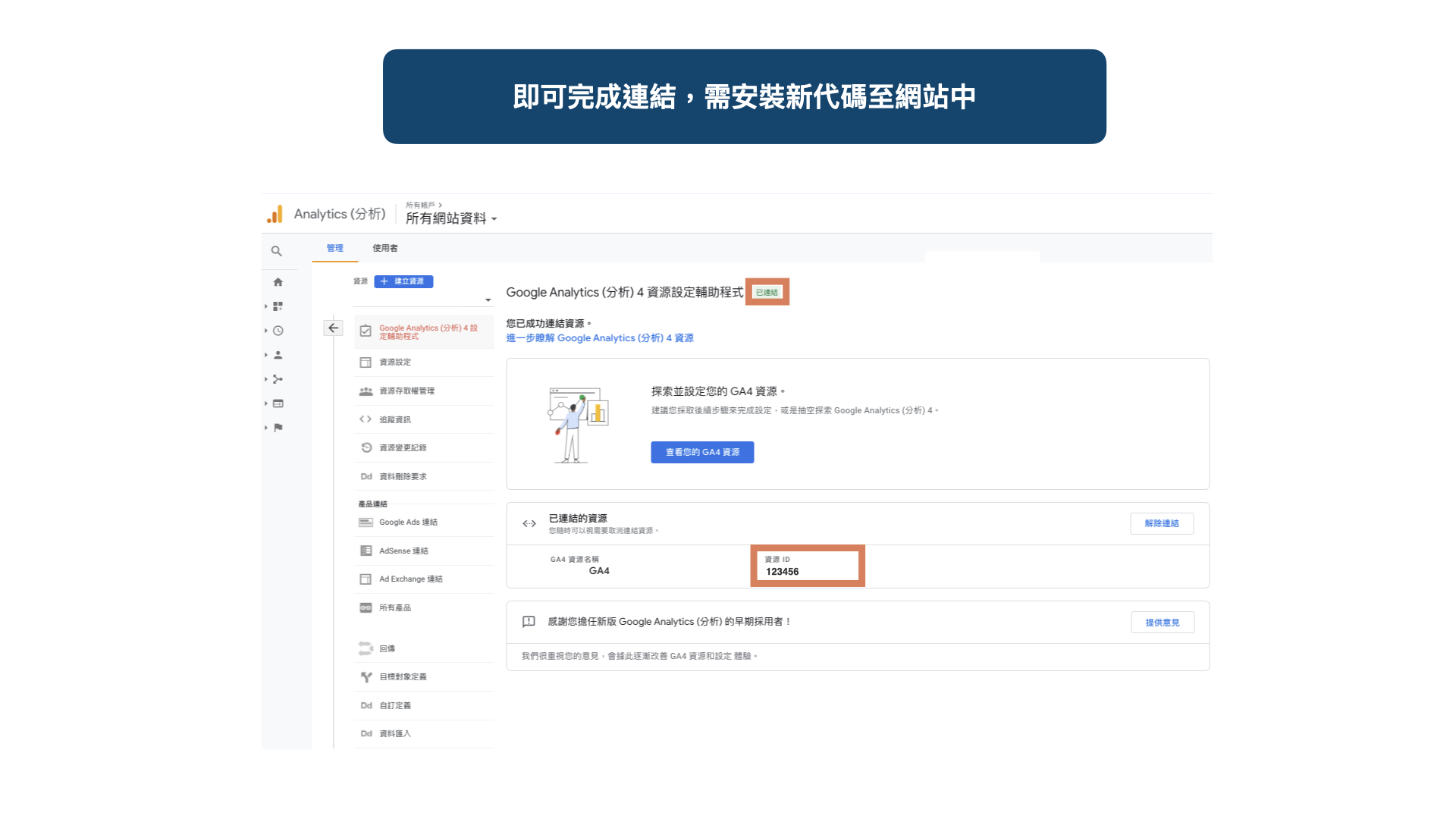1456x819 pixels.
Task: Open the Customization dashboard icon
Action: [x=278, y=306]
